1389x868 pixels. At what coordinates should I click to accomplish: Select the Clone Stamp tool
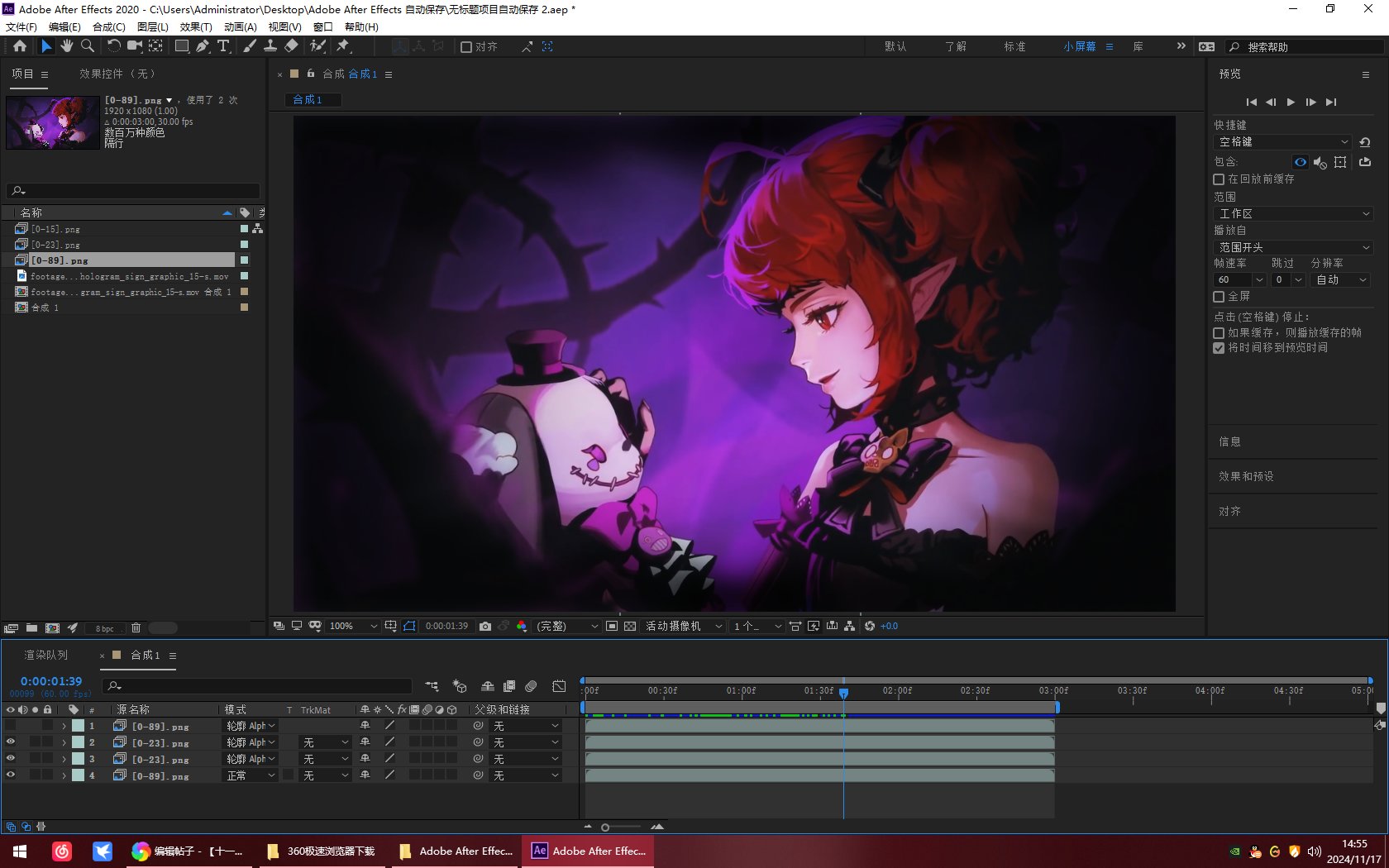point(270,46)
